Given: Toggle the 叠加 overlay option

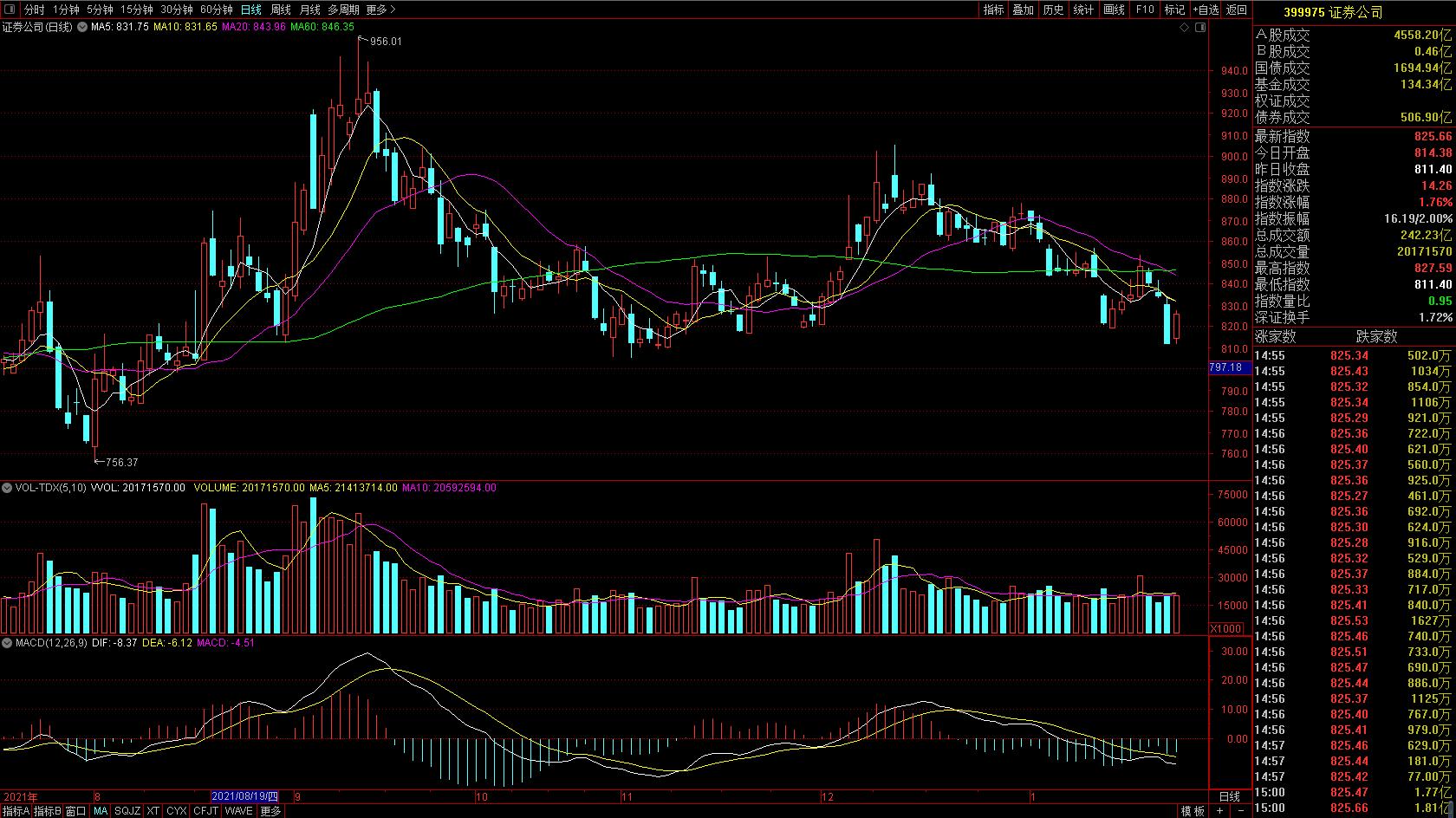Looking at the screenshot, I should click(1024, 10).
